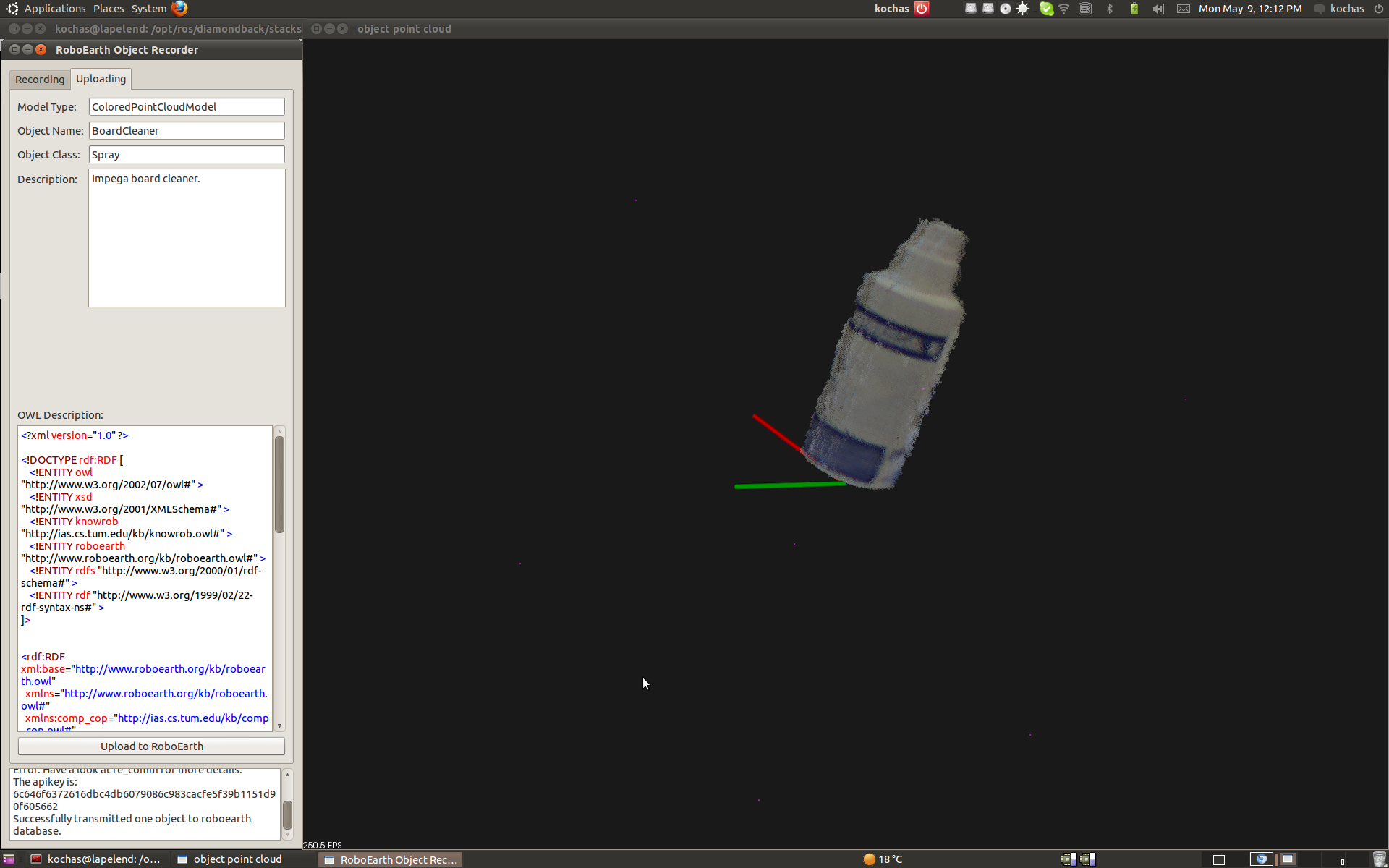Screen dimensions: 1389x868
Task: Switch to the terminal window in taskbar
Action: (x=95, y=859)
